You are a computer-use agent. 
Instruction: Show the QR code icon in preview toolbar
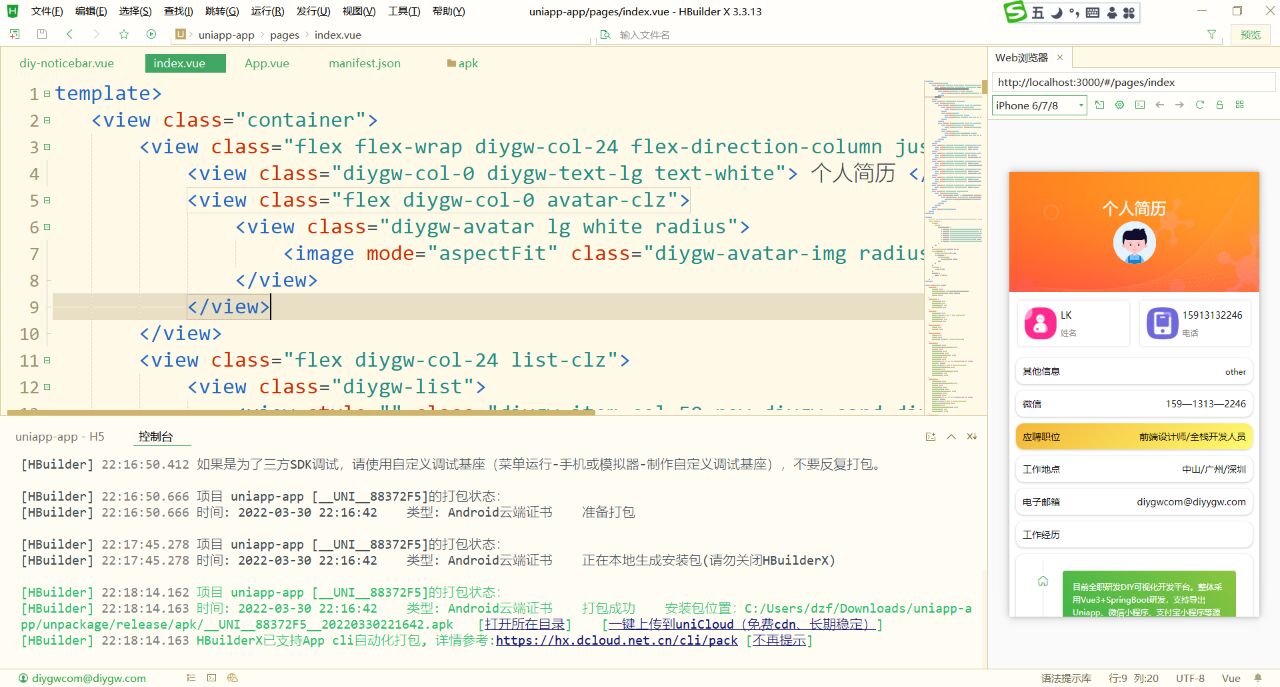click(1238, 104)
